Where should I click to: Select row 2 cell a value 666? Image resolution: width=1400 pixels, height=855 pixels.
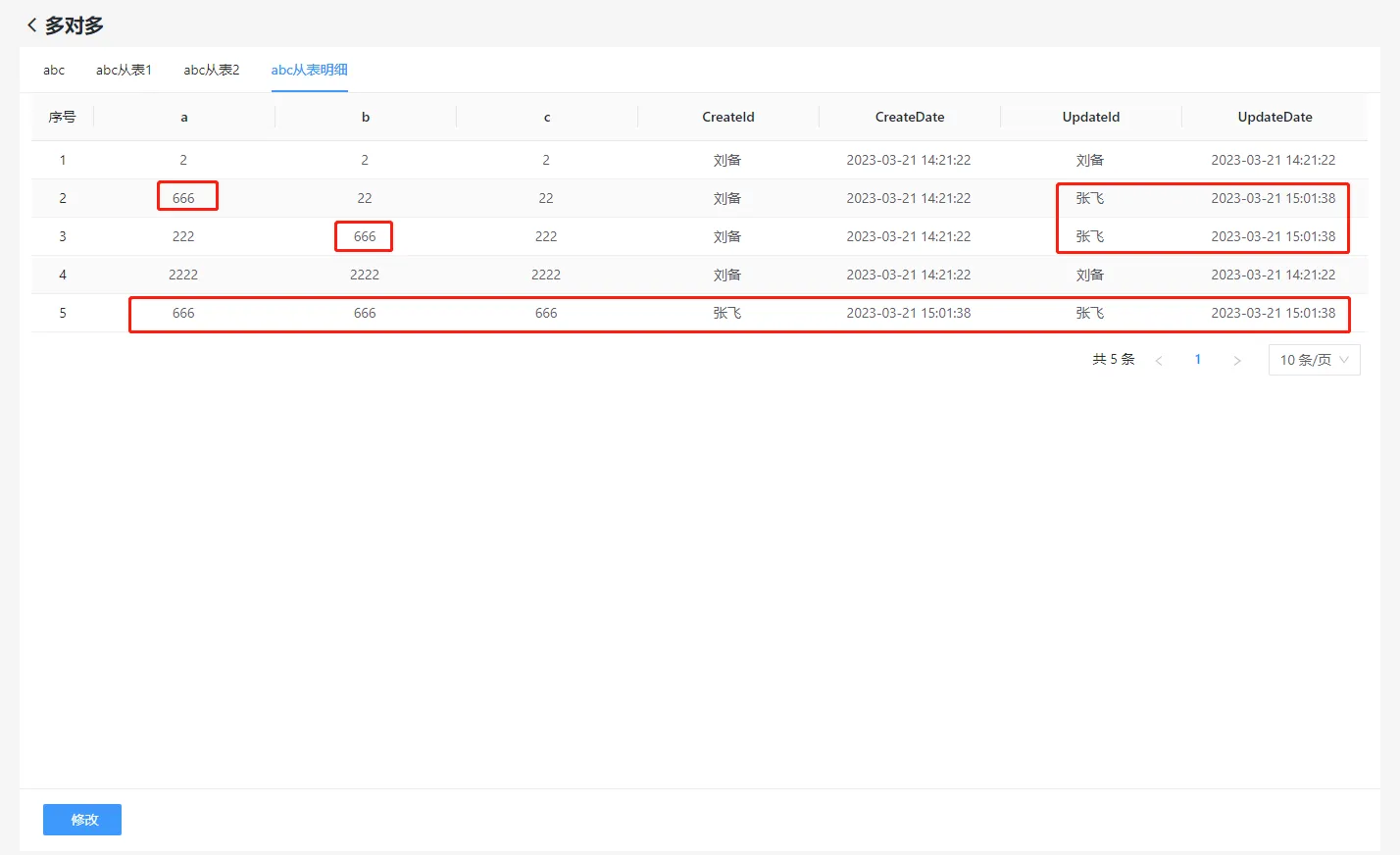click(183, 198)
